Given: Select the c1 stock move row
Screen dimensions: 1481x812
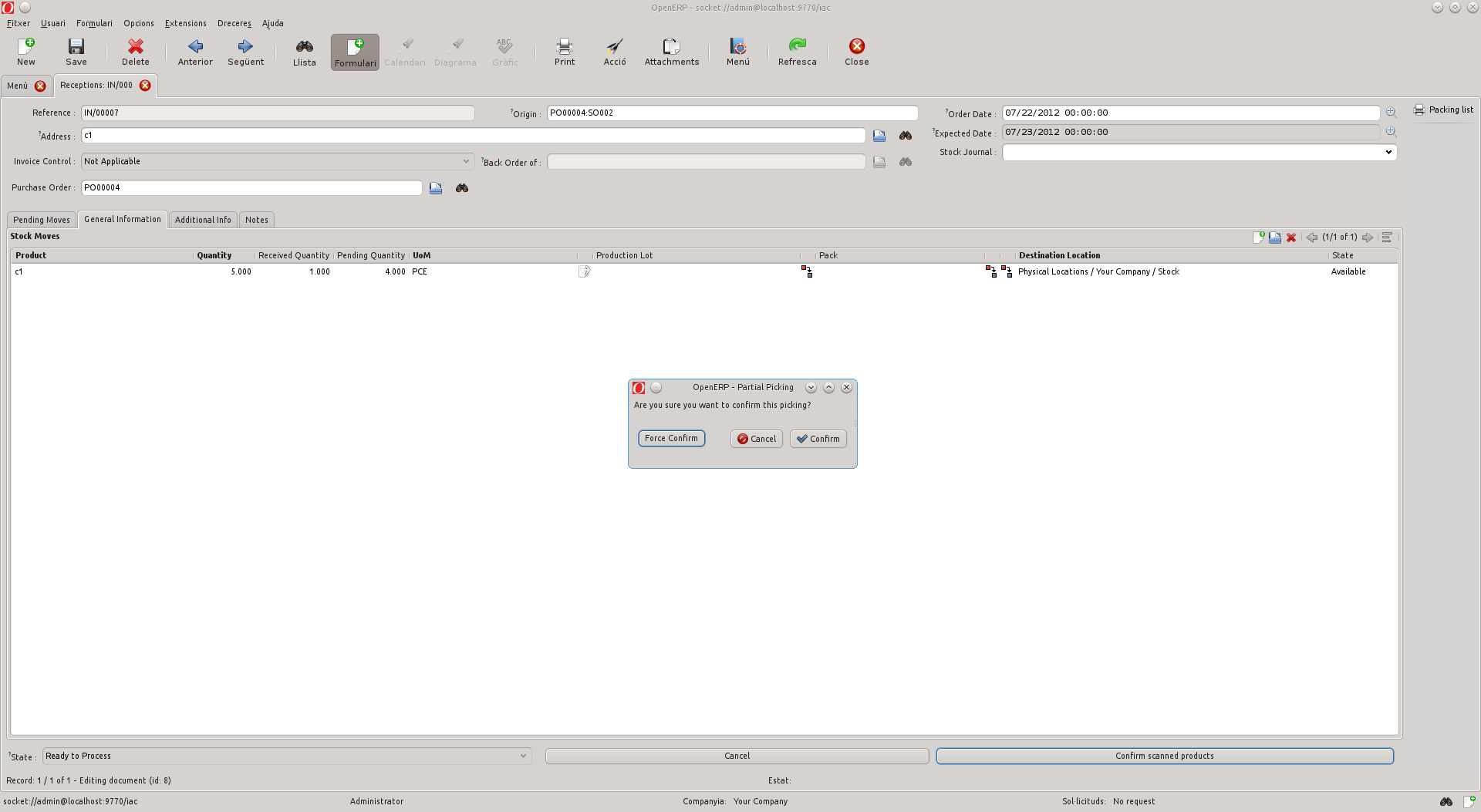Looking at the screenshot, I should (703, 271).
